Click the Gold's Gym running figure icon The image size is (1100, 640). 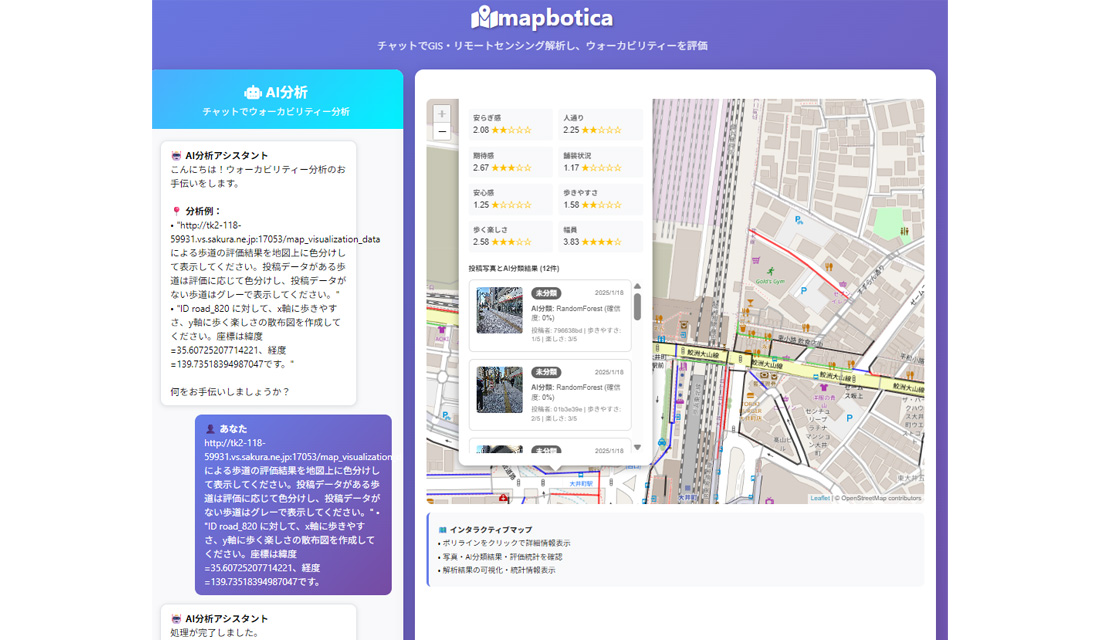coord(770,270)
